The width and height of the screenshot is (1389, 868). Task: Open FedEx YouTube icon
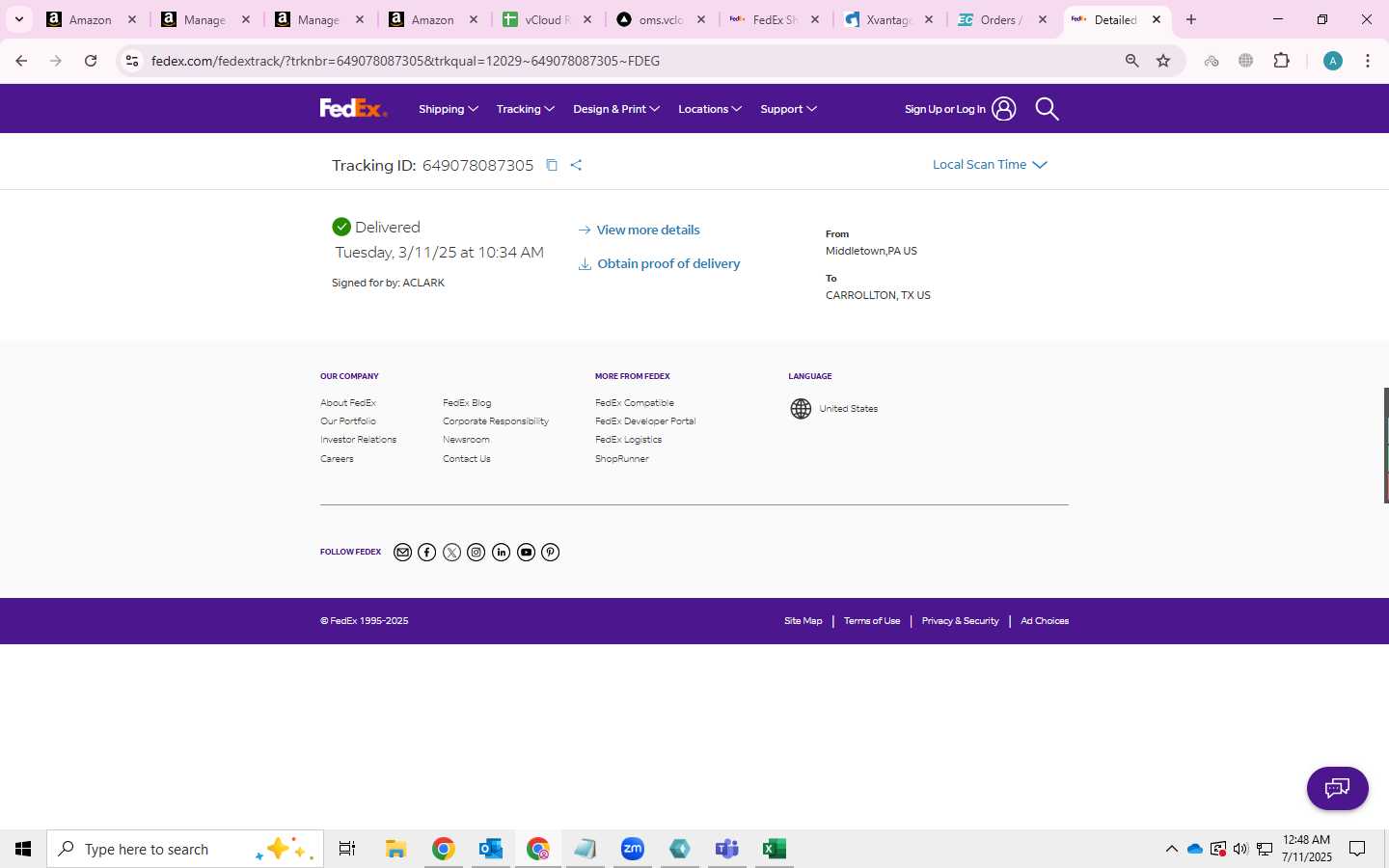pyautogui.click(x=526, y=553)
